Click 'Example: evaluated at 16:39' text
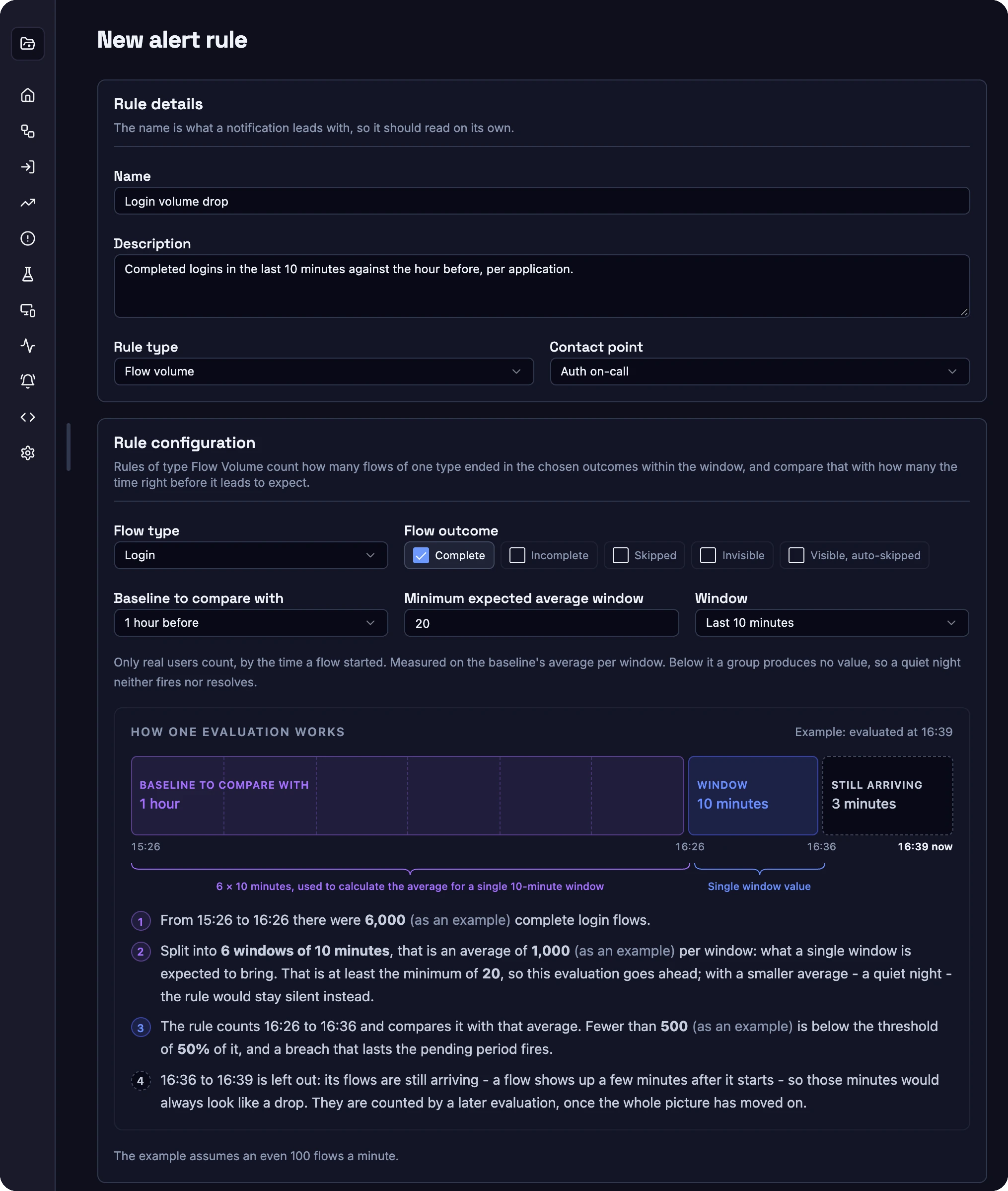 874,732
